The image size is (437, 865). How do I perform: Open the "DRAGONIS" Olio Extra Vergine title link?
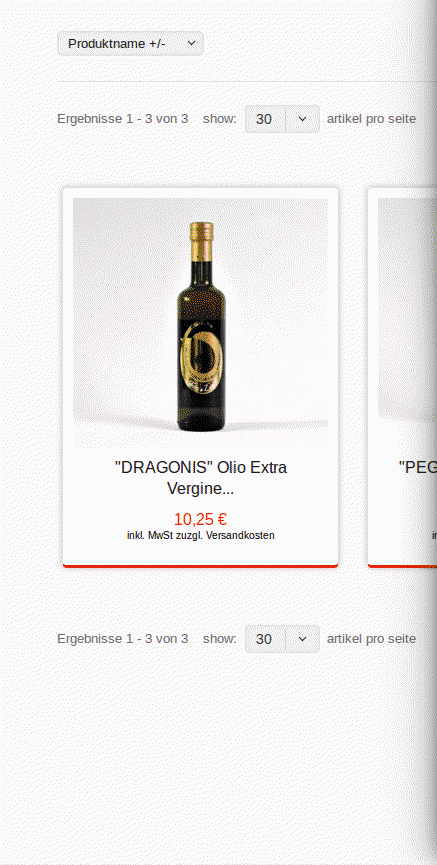click(200, 478)
